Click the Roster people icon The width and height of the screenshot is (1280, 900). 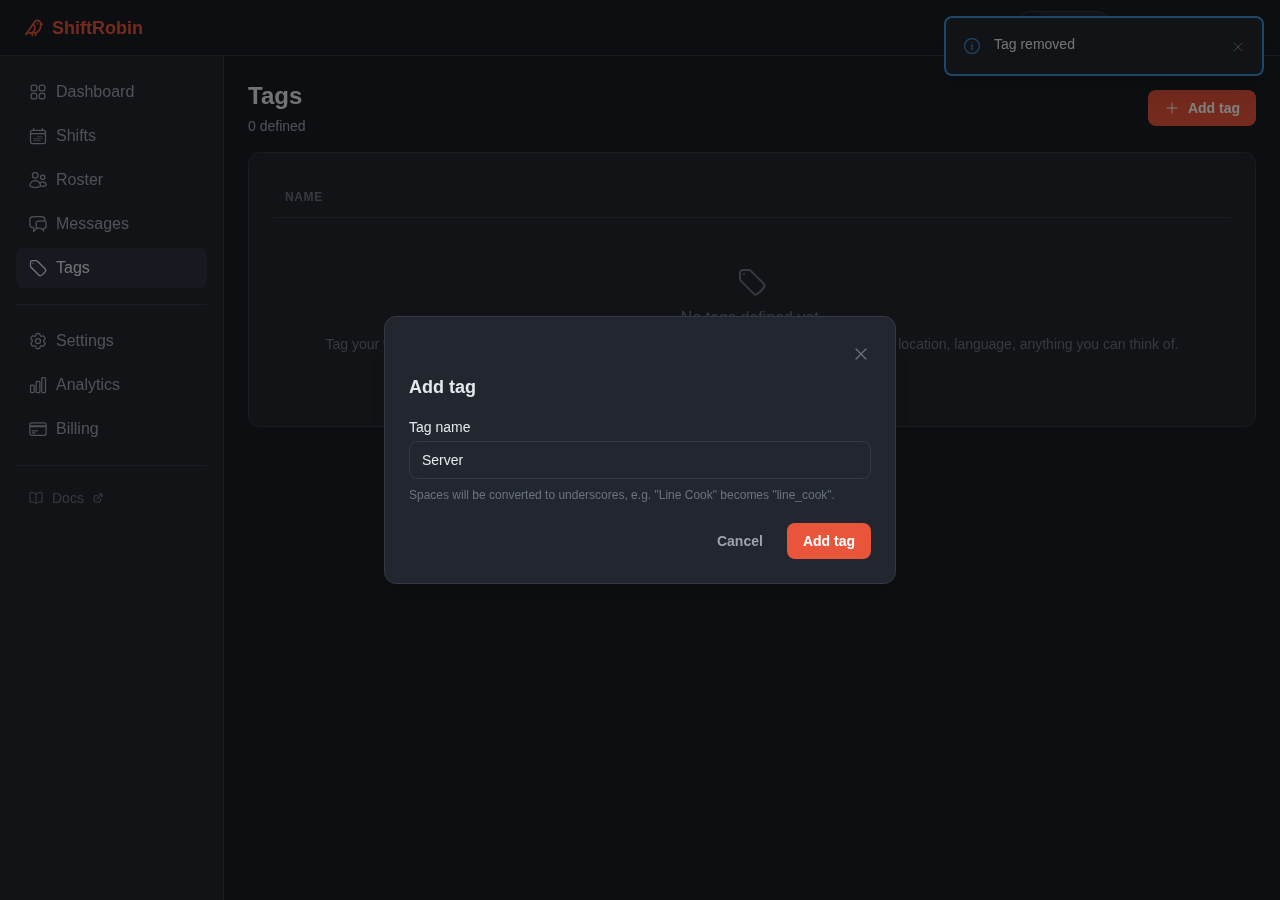point(38,180)
